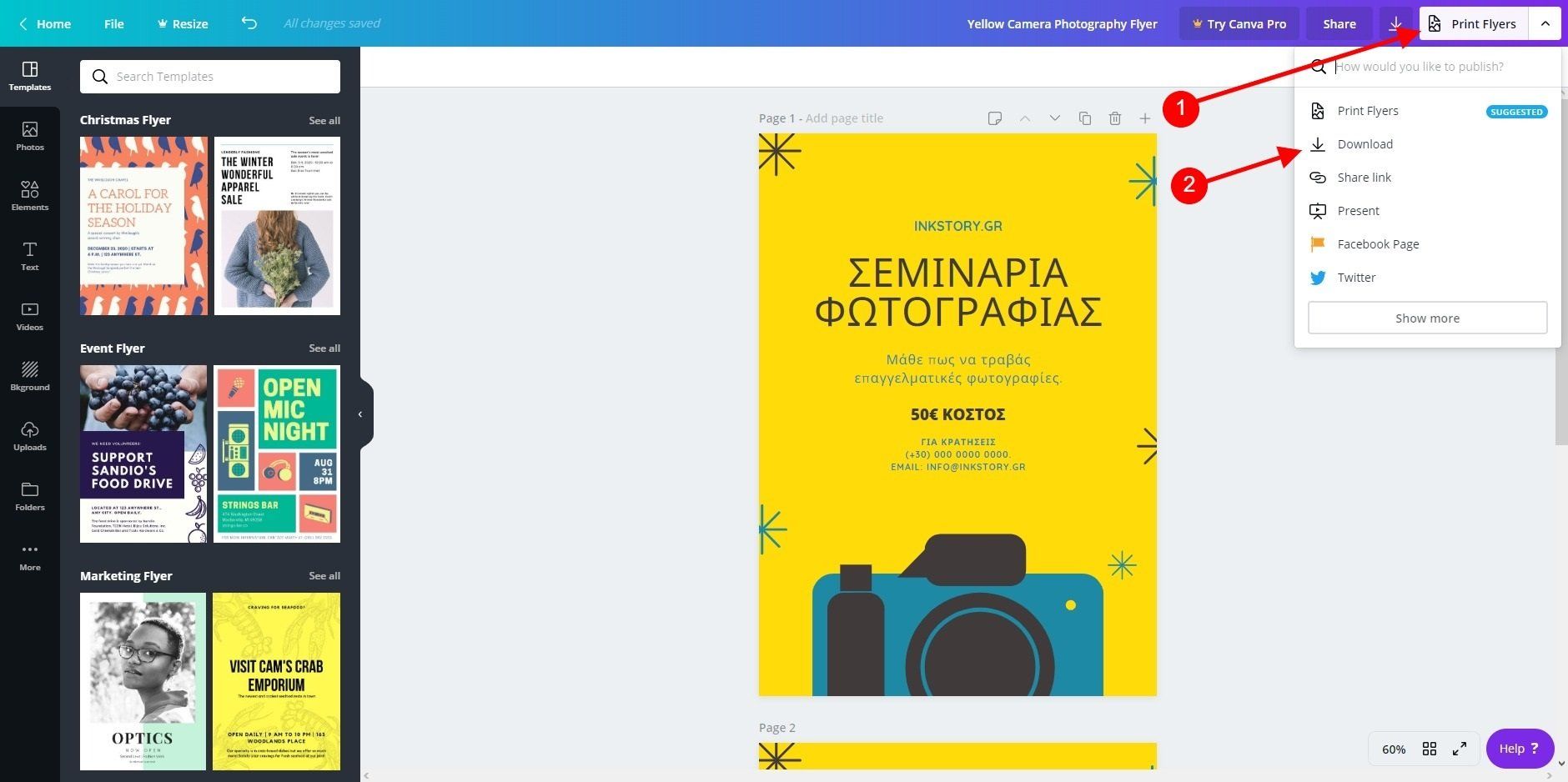Move page 1 down with chevron

pyautogui.click(x=1054, y=118)
